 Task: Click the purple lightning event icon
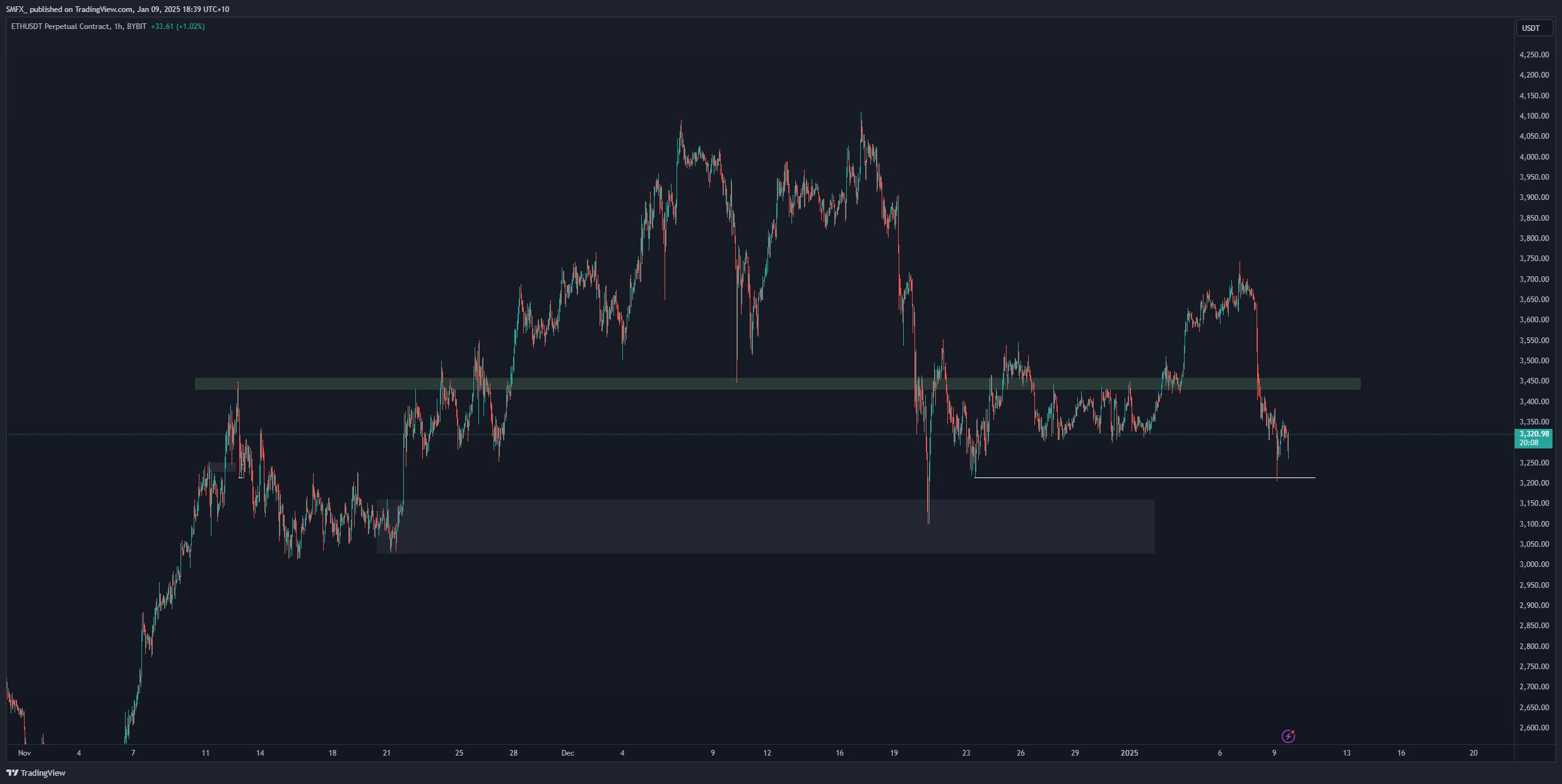1288,736
